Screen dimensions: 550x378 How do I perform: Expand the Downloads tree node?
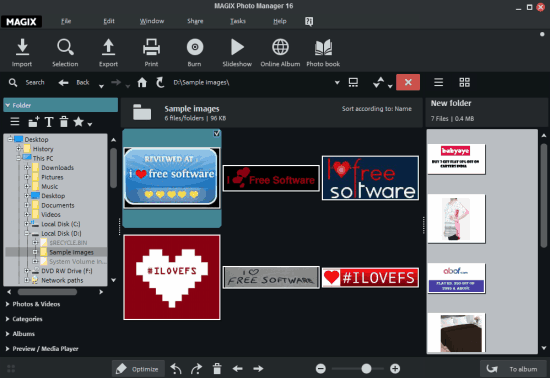point(27,168)
